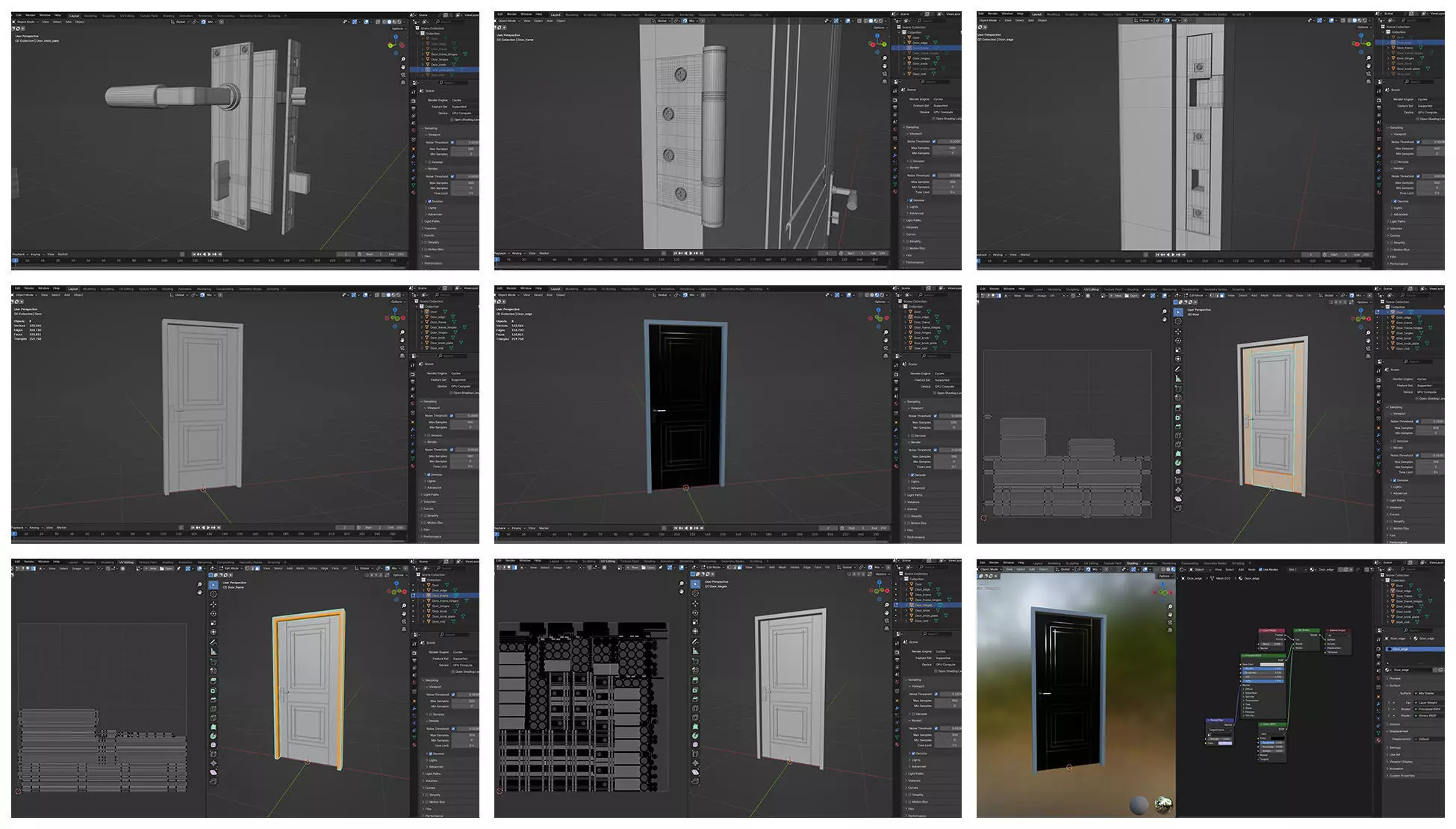This screenshot has height=829, width=1456.
Task: Toggle viewport Noise Threshold checkbox in door-handle screenshot
Action: coord(452,142)
